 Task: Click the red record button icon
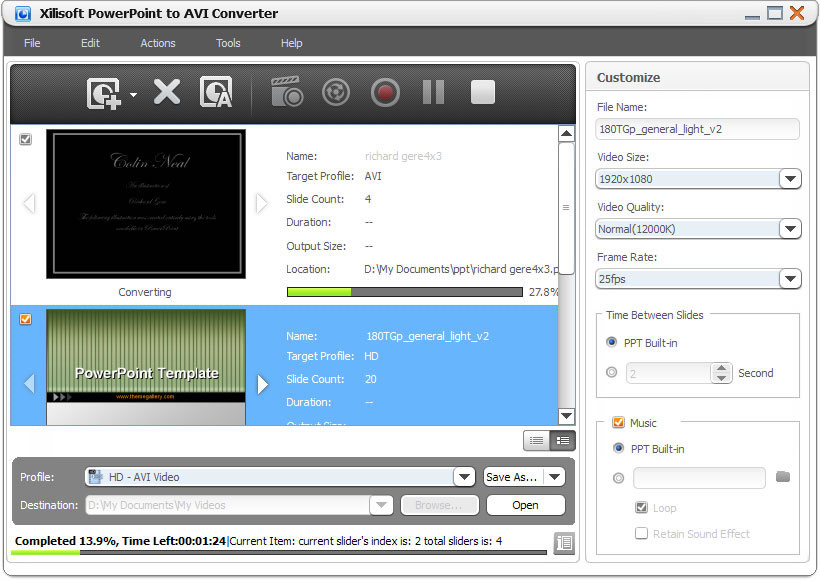(x=385, y=93)
